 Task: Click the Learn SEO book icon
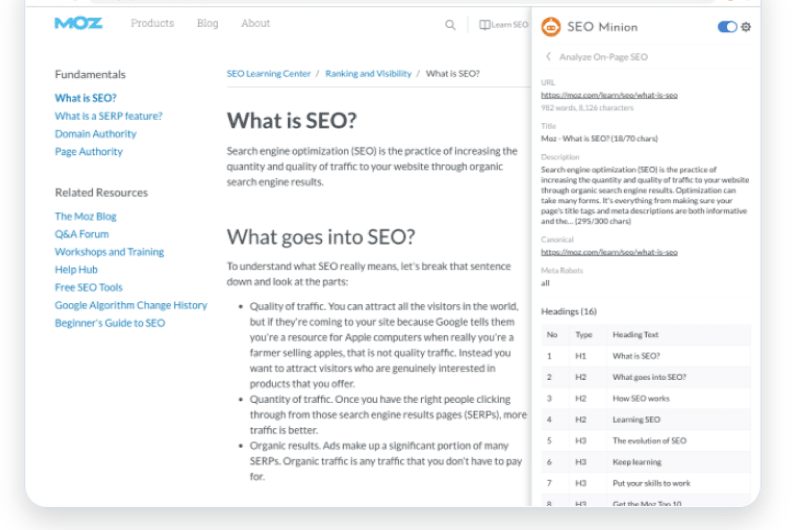(x=485, y=24)
